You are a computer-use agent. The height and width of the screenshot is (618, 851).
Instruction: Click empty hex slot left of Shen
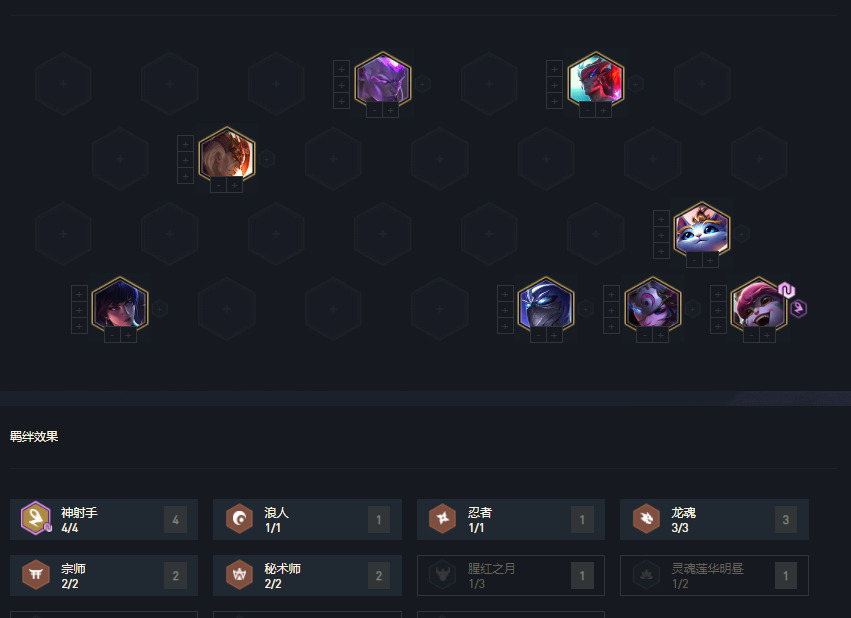440,309
